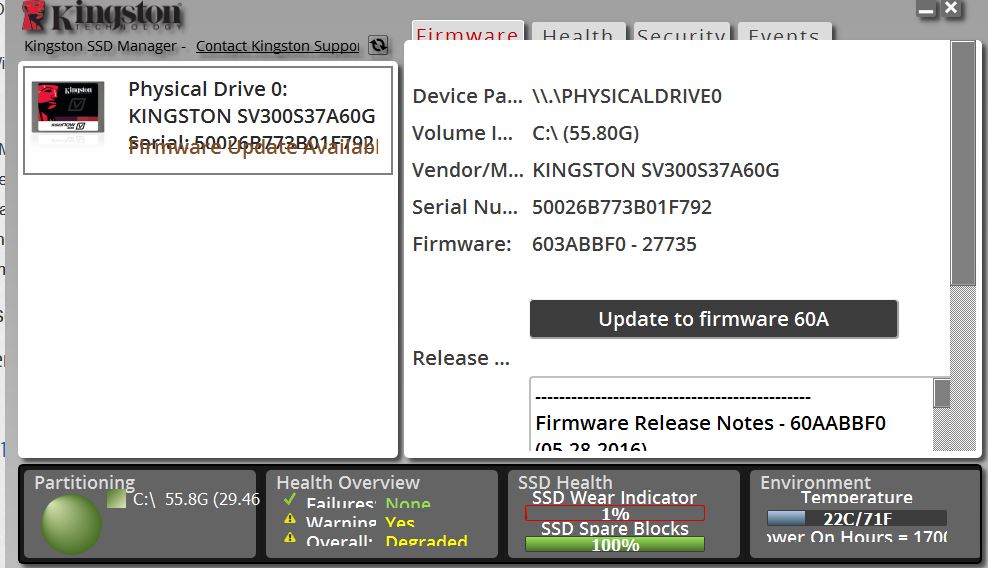Click serial number 50026B773B01F792 in details
Viewport: 988px width, 568px height.
click(622, 207)
